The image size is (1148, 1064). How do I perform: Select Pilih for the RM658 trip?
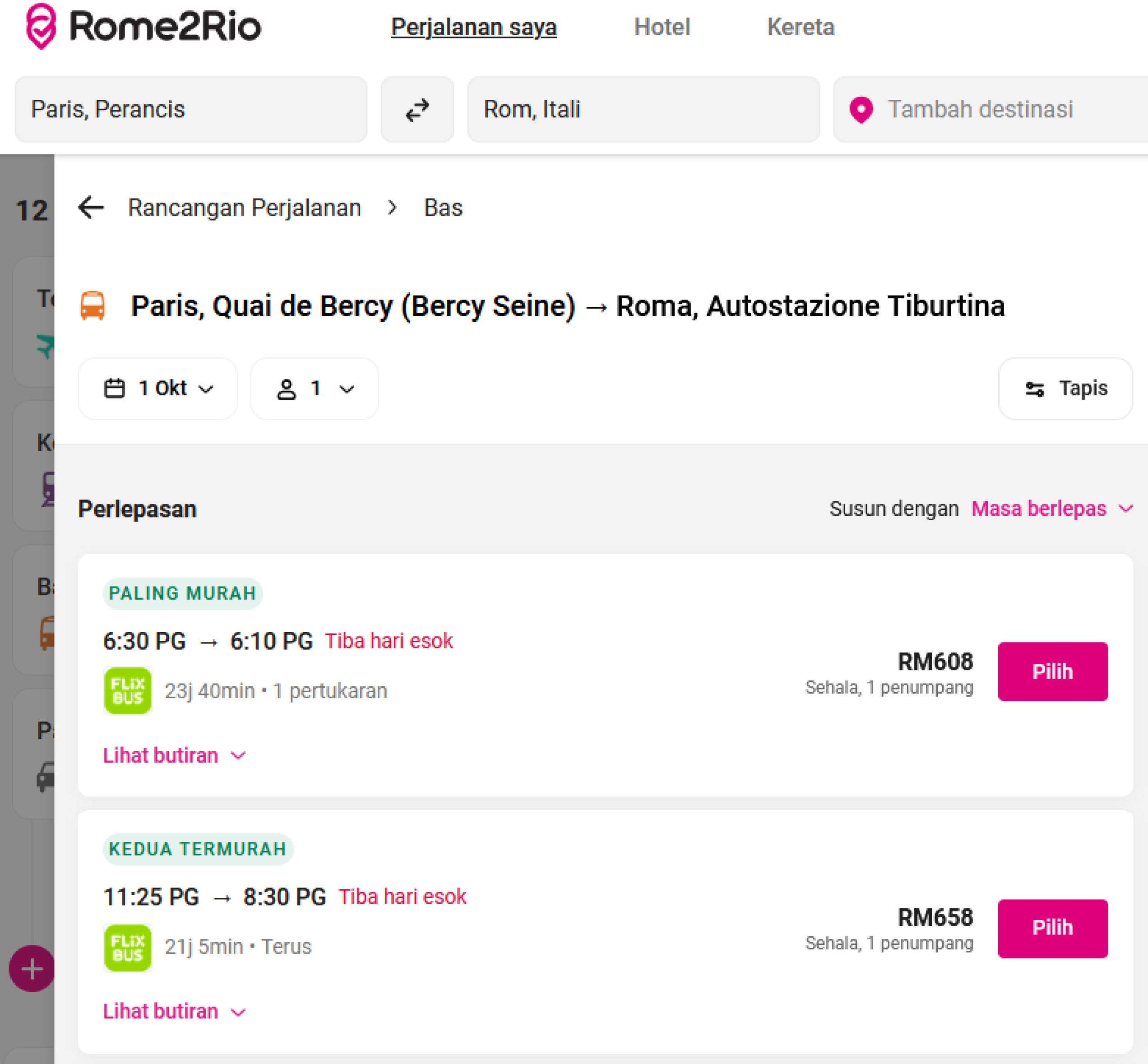tap(1052, 928)
